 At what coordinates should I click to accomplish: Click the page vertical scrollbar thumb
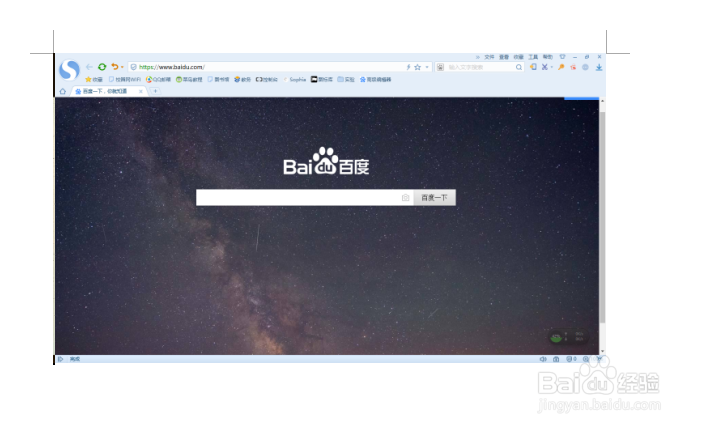[x=602, y=217]
